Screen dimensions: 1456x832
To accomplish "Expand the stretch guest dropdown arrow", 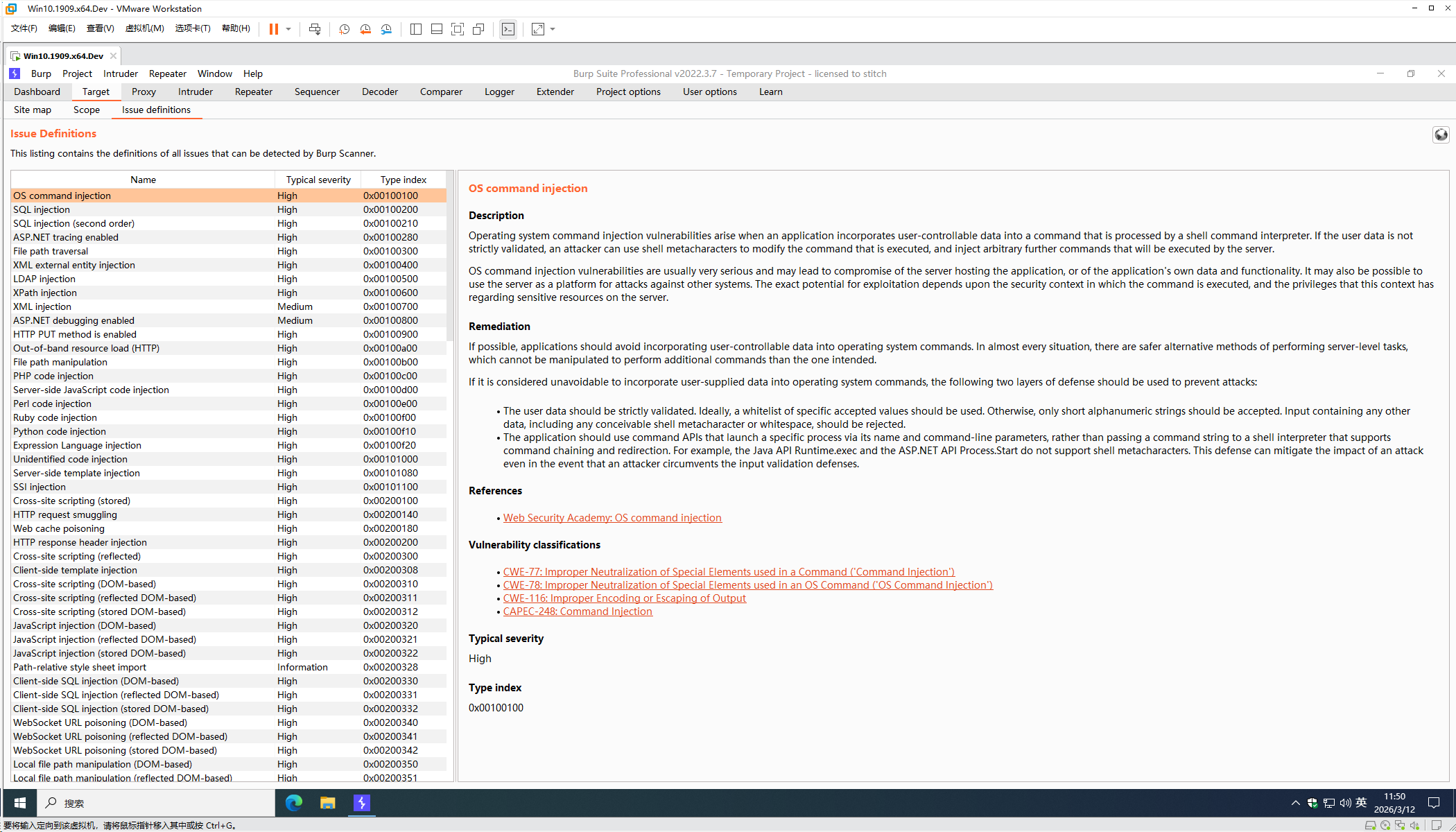I will (x=553, y=29).
